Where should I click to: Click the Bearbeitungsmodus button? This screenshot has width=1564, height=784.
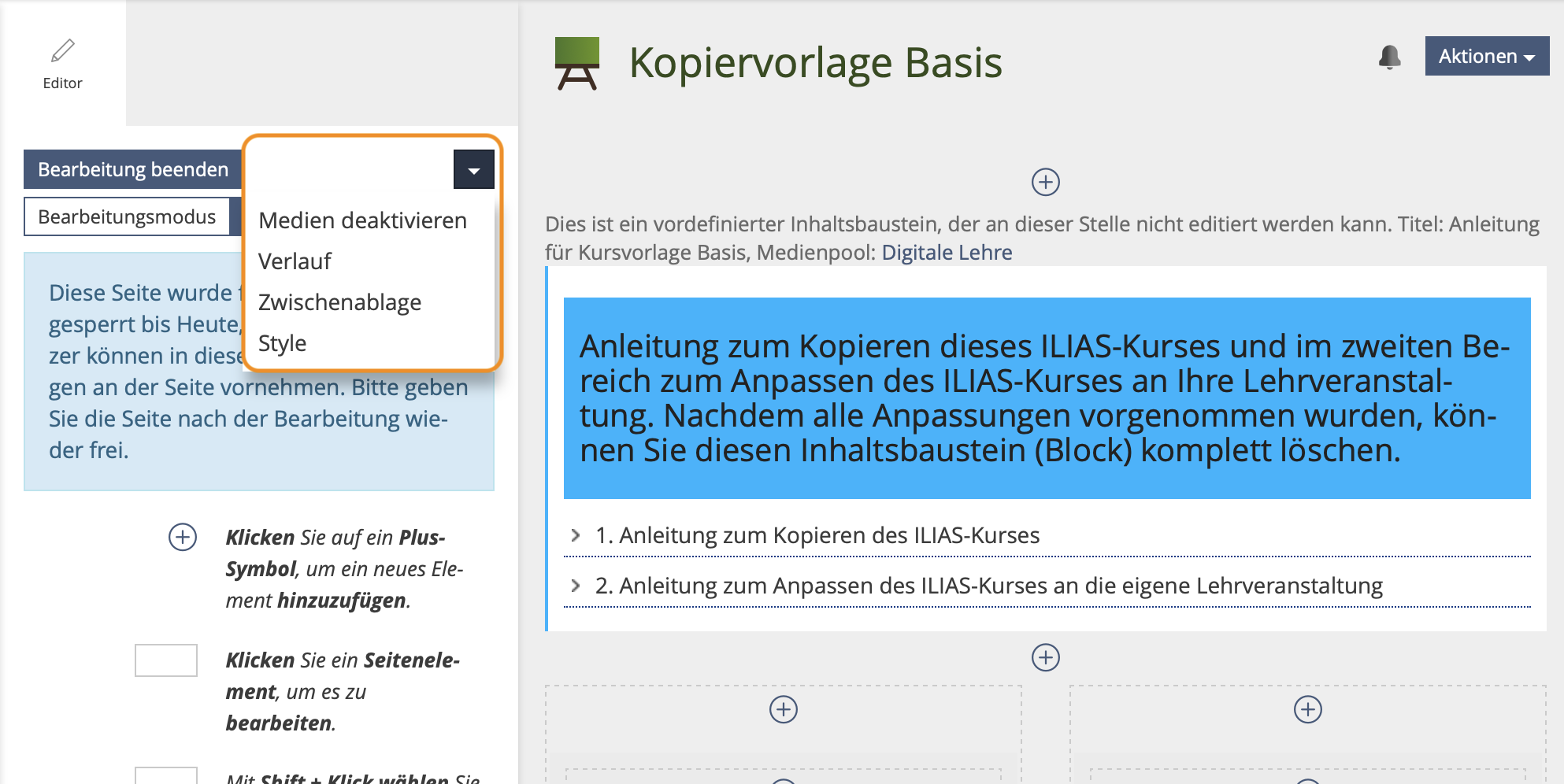(127, 216)
